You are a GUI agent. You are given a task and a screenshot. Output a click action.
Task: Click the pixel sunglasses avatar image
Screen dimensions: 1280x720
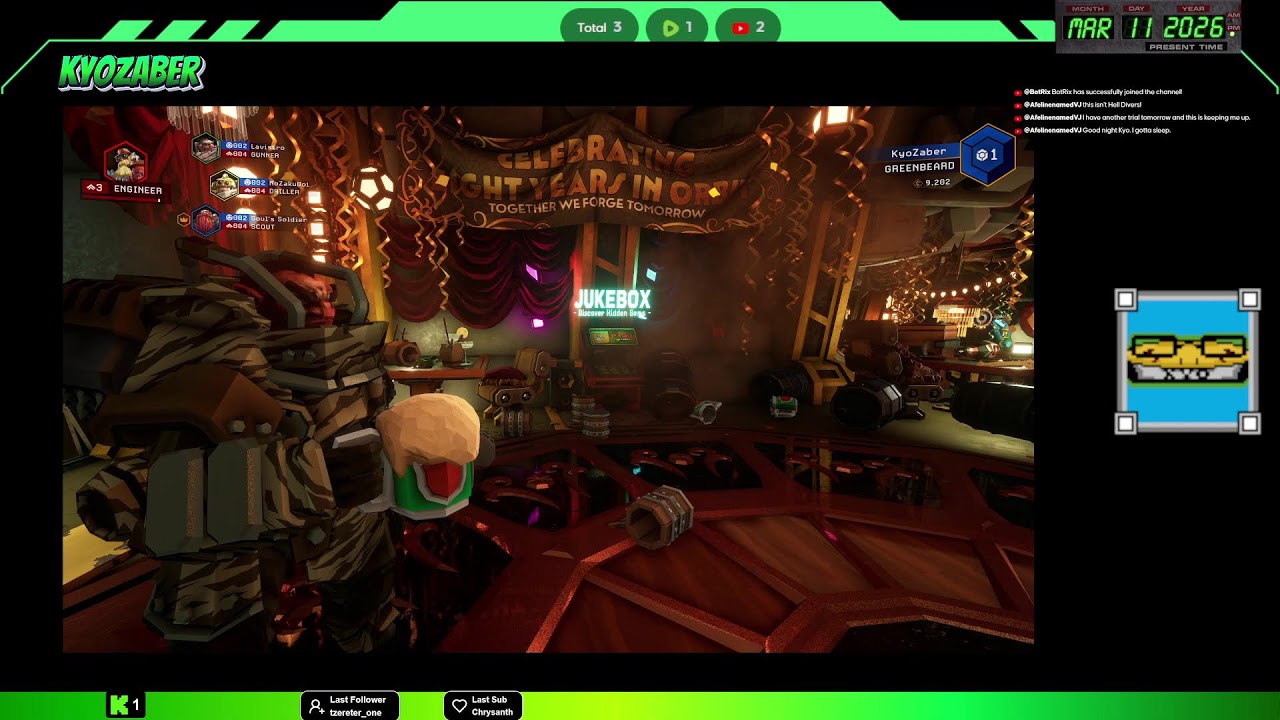[1187, 361]
